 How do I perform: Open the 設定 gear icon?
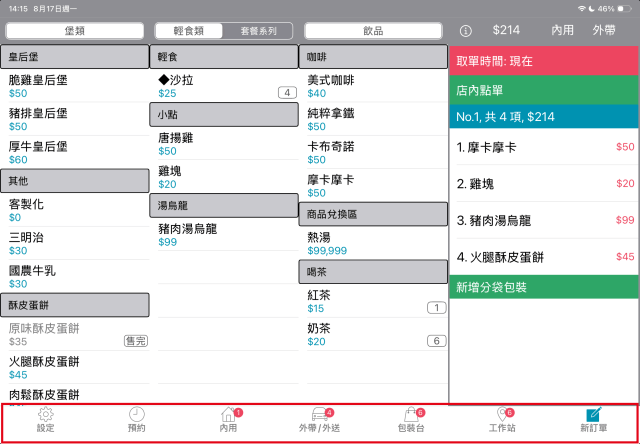click(46, 414)
